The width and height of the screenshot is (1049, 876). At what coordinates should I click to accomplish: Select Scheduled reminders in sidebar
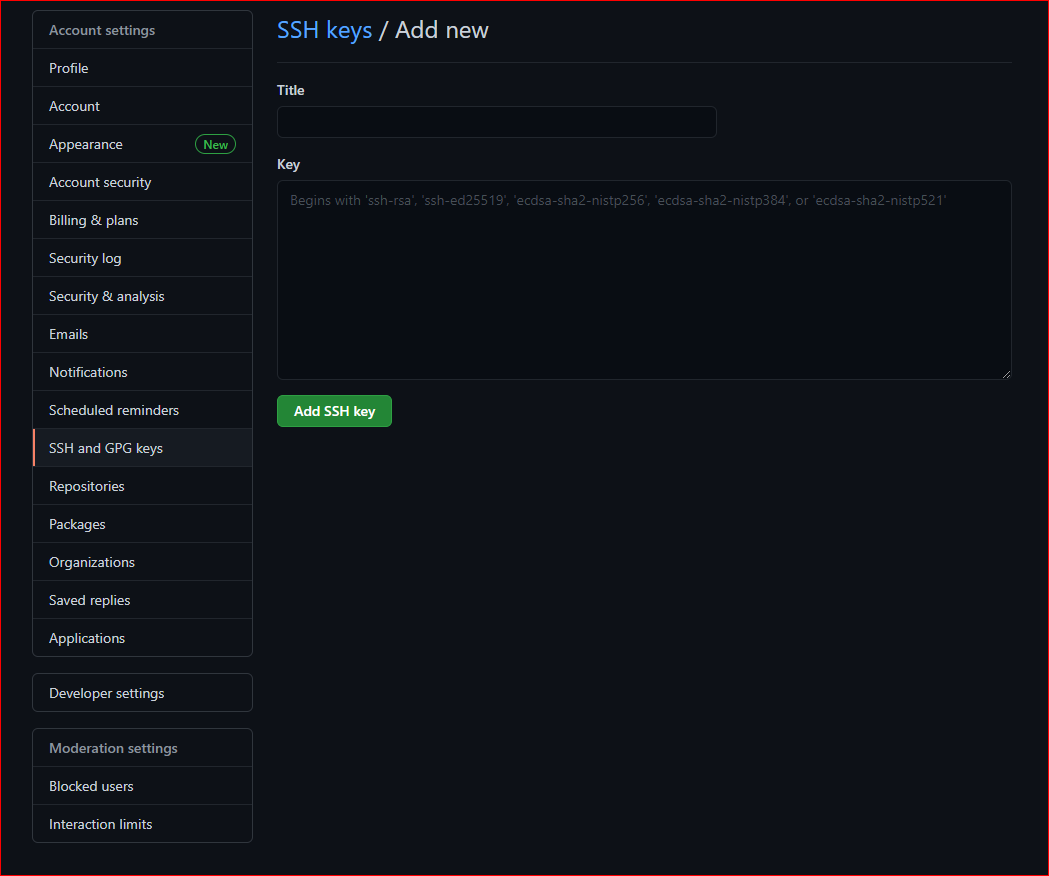(114, 410)
